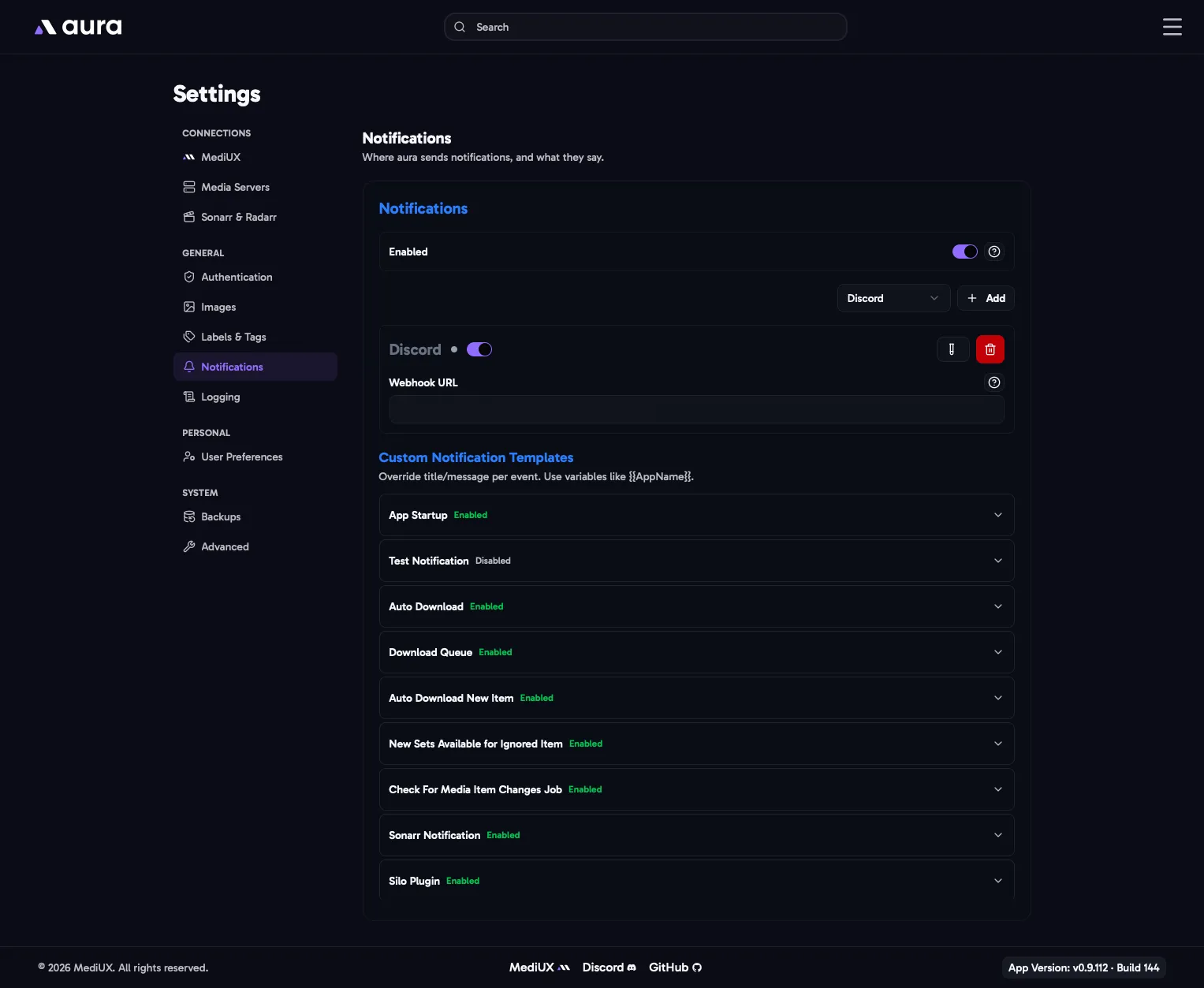The height and width of the screenshot is (988, 1204).
Task: Click the Search input field
Action: pos(646,27)
